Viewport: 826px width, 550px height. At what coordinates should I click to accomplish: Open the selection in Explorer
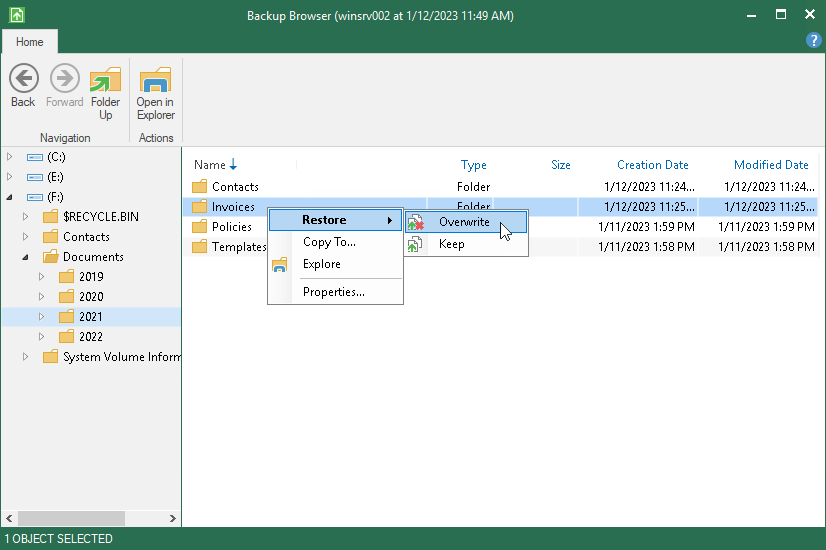point(155,94)
